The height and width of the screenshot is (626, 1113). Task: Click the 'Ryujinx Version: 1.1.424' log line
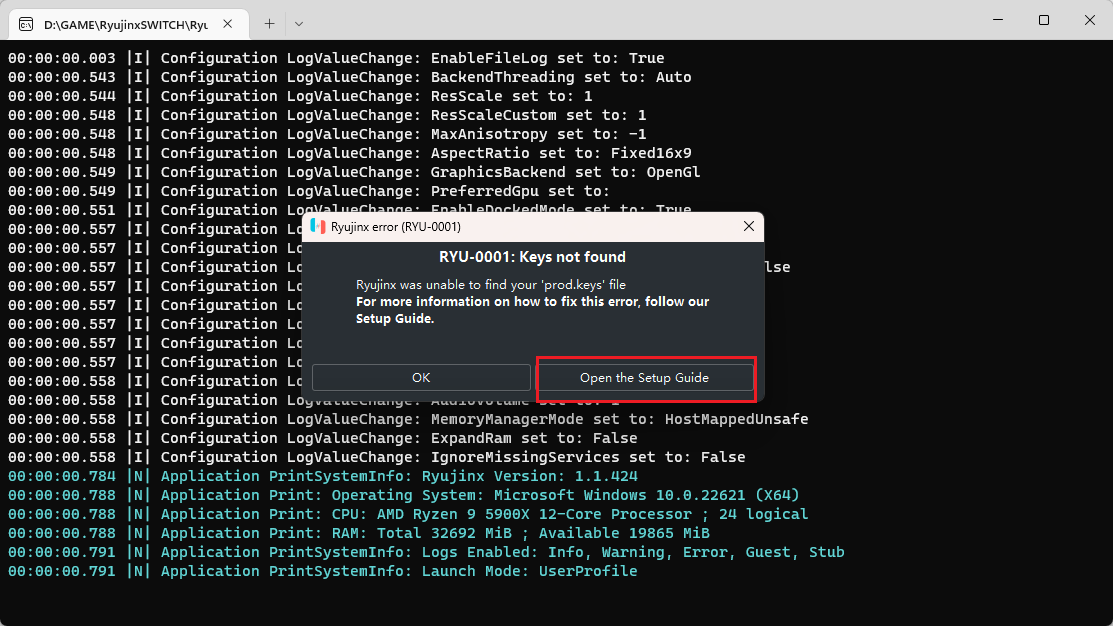(x=323, y=476)
